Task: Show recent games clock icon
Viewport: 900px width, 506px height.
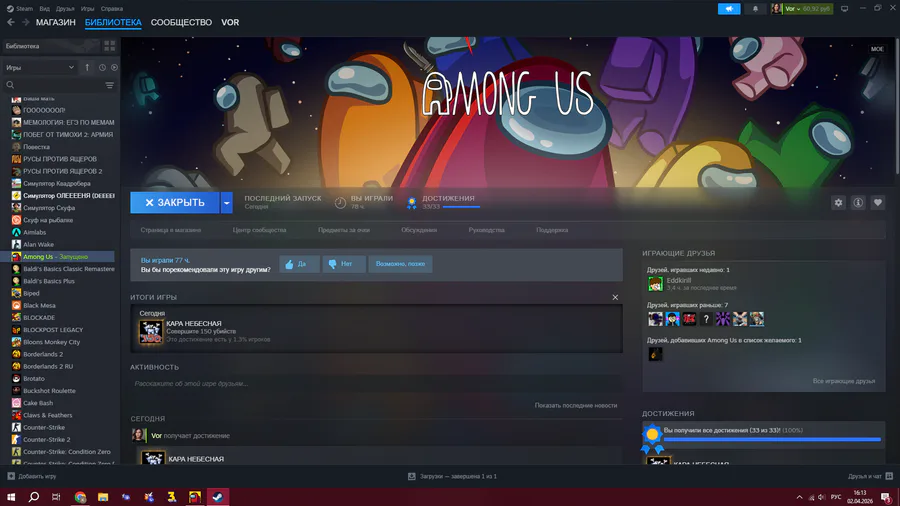Action: (x=102, y=67)
